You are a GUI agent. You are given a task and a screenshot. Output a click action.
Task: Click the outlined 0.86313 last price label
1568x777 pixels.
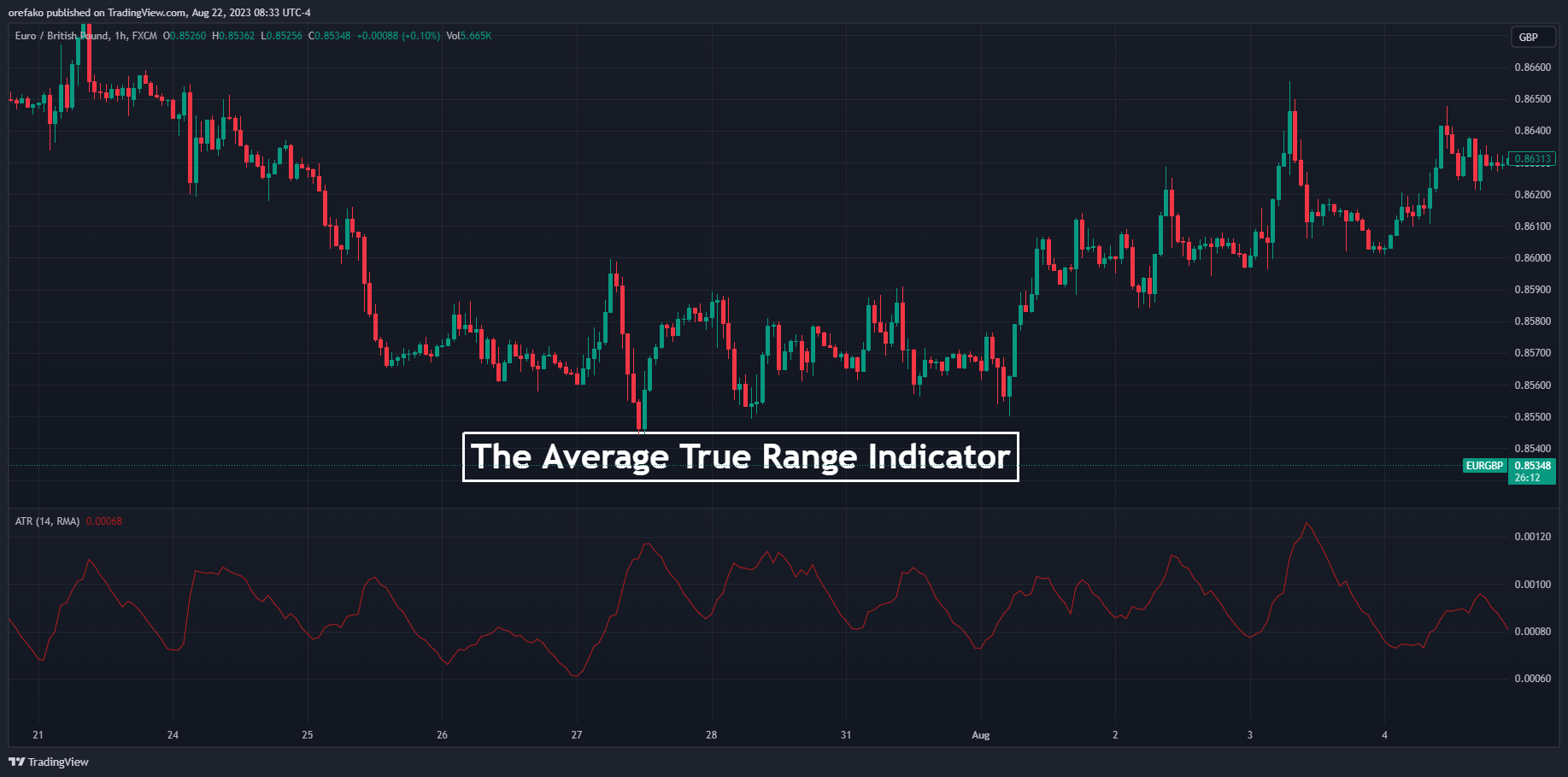coord(1532,159)
